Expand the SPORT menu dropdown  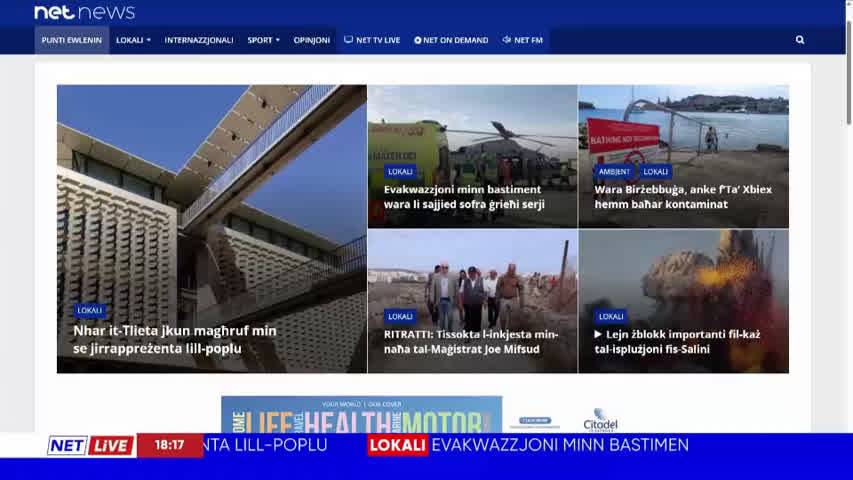click(x=263, y=40)
